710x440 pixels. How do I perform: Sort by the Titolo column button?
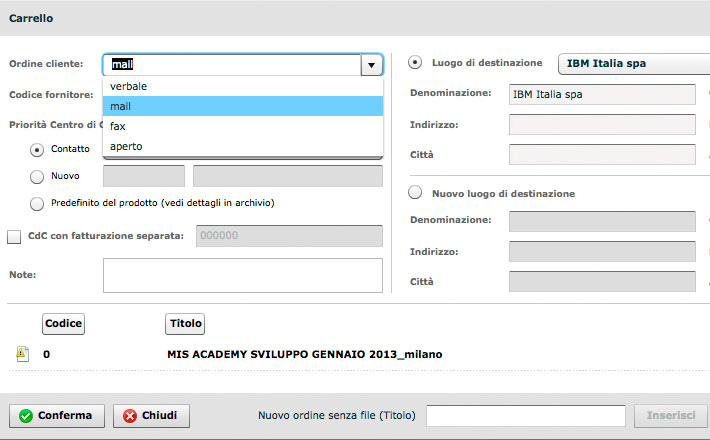tap(185, 324)
